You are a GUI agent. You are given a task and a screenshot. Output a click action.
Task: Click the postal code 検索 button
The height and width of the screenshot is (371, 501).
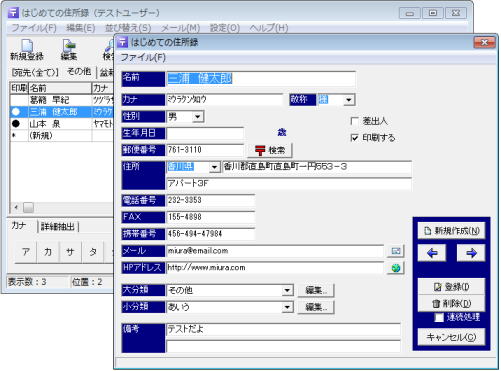270,150
